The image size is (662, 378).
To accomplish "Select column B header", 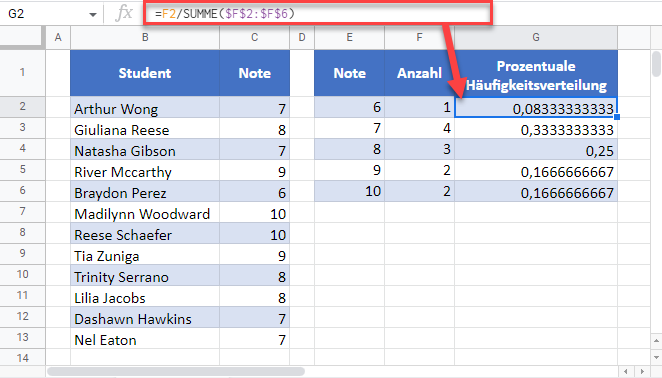I will pos(145,38).
